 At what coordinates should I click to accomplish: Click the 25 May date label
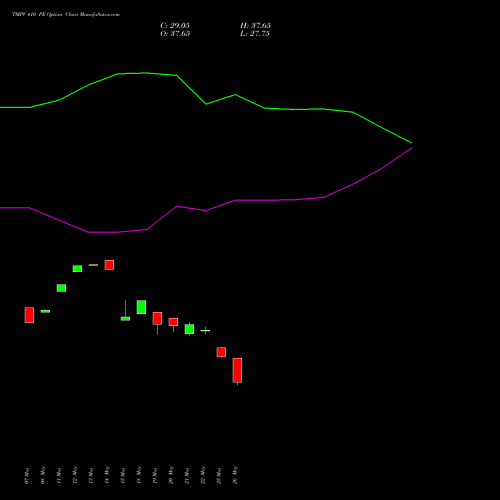(219, 475)
